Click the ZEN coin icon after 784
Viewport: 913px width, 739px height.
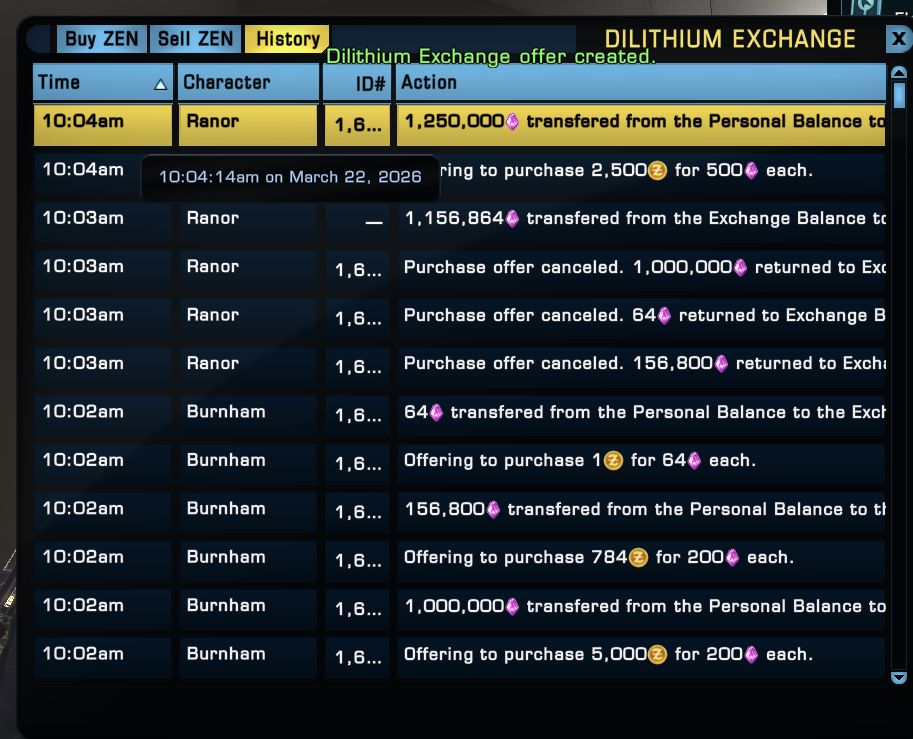click(x=638, y=557)
